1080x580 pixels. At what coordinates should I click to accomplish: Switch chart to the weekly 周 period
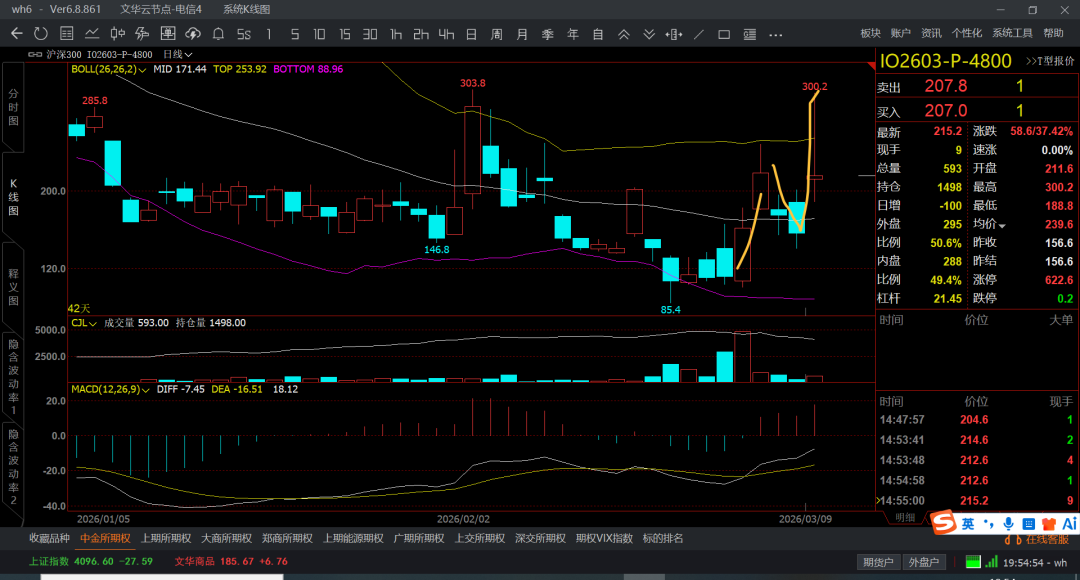[x=496, y=34]
